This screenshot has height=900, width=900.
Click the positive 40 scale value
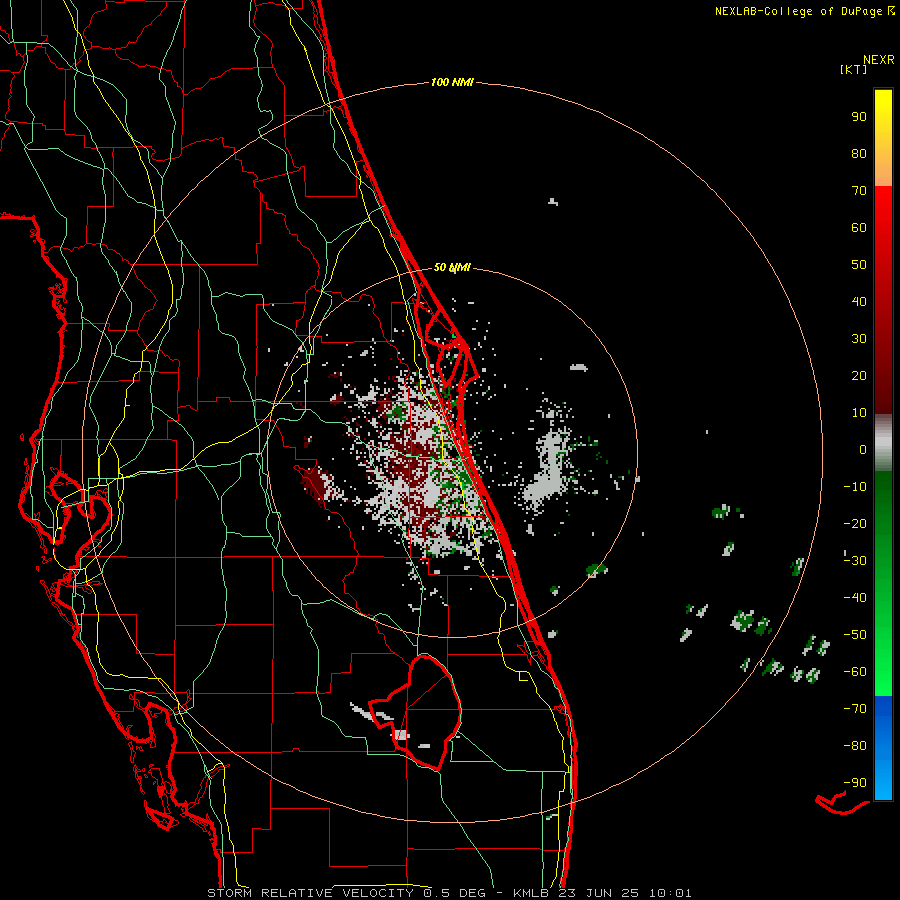coord(859,301)
